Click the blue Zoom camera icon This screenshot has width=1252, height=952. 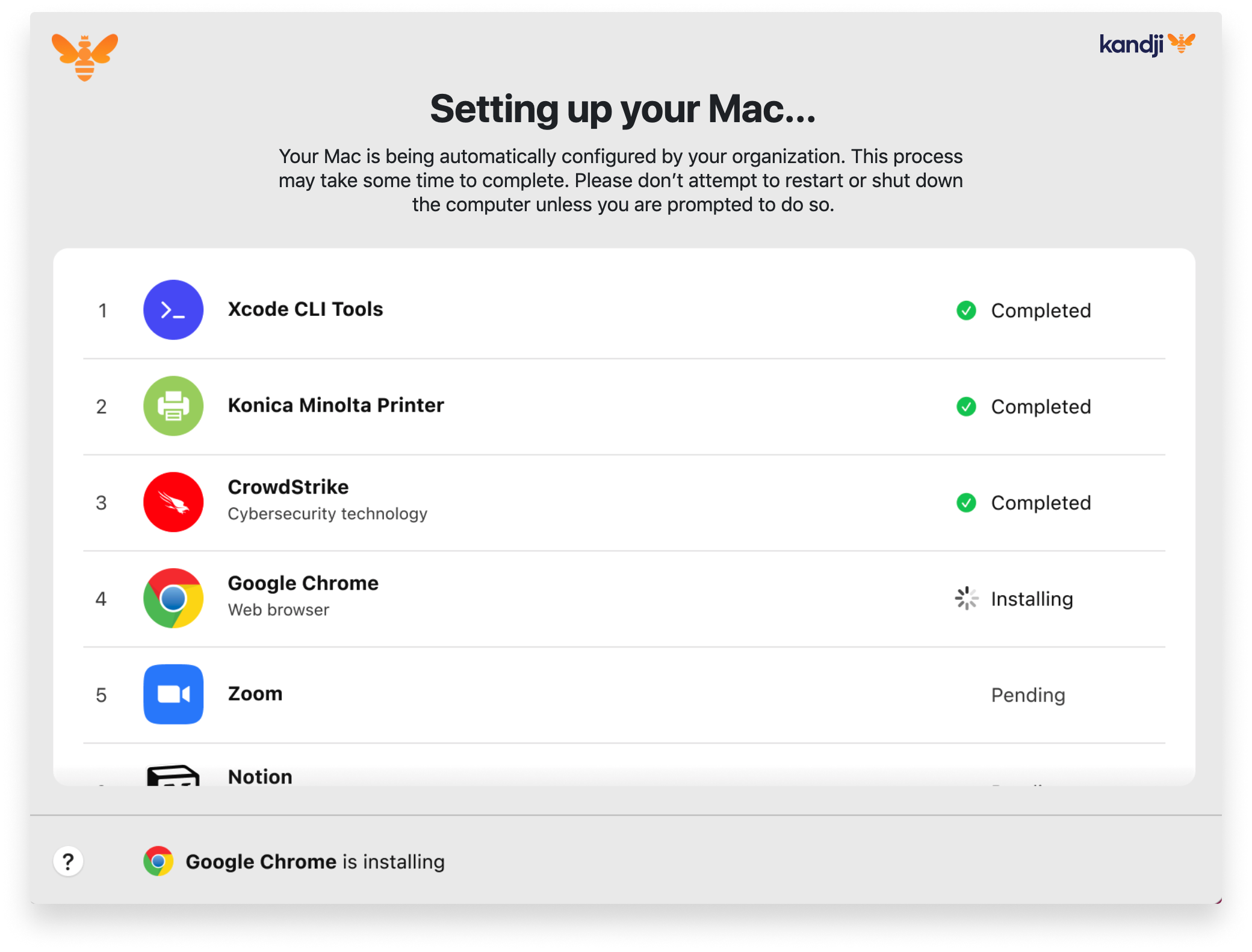coord(173,694)
